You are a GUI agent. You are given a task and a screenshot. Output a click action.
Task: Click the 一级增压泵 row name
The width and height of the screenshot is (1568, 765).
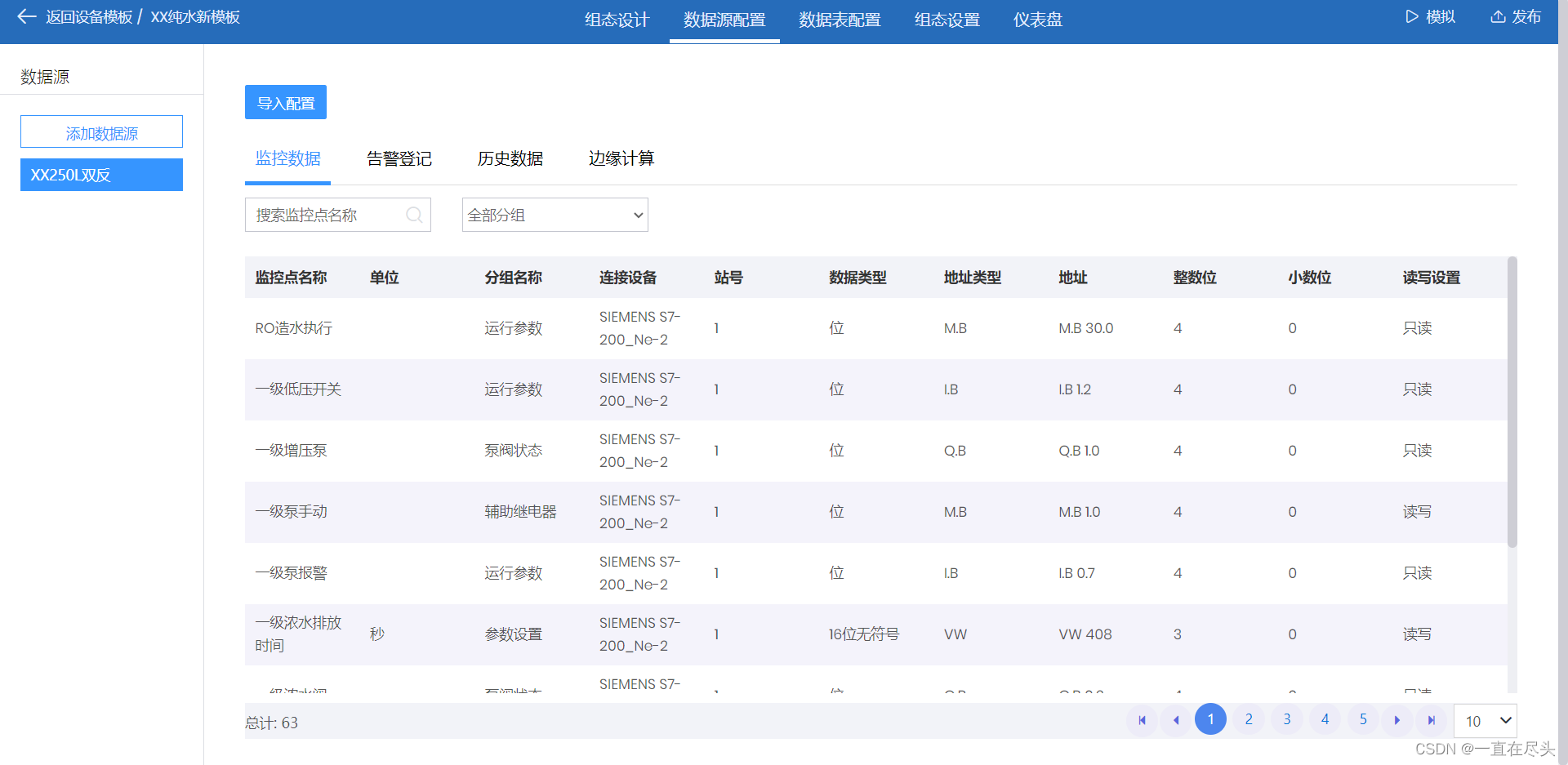[291, 451]
